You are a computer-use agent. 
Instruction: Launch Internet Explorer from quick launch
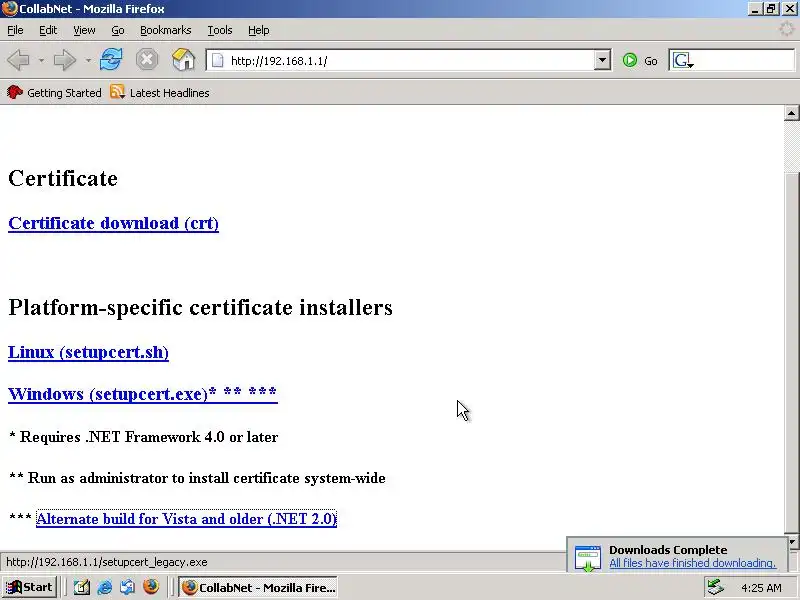pos(105,588)
